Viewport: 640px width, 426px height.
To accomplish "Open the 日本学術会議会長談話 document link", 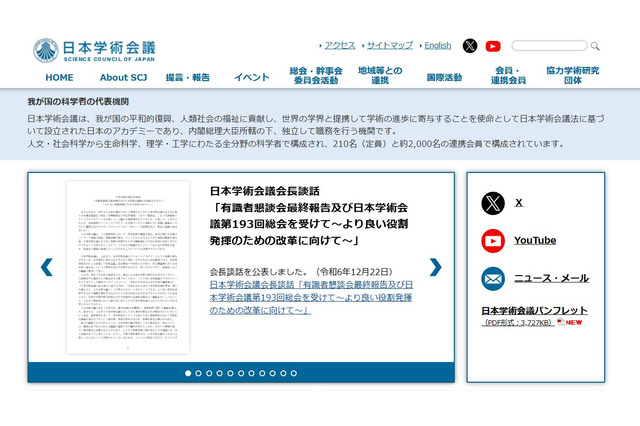I will point(311,297).
